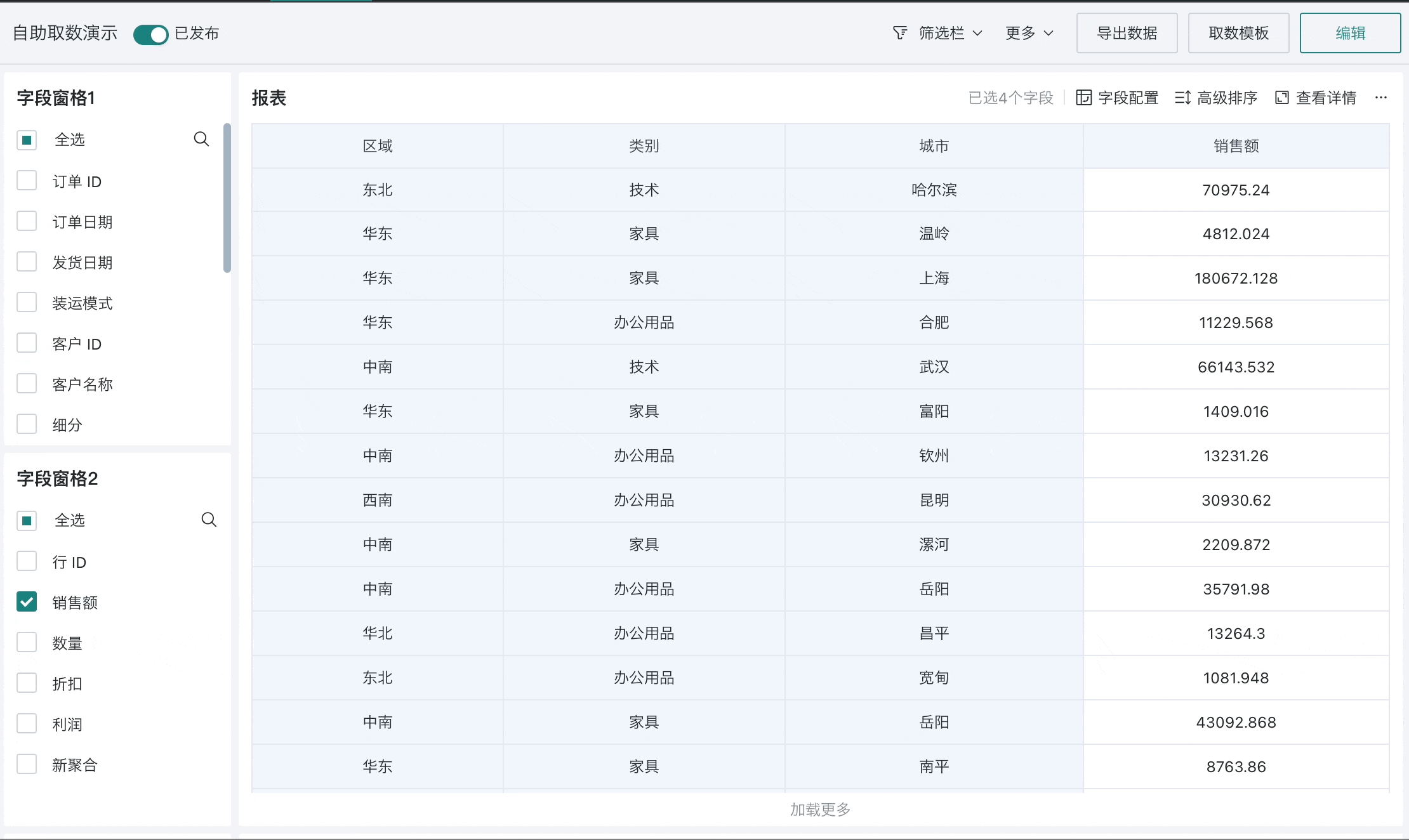Viewport: 1409px width, 840px height.
Task: Select the 合肥 city cell
Action: pos(934,322)
